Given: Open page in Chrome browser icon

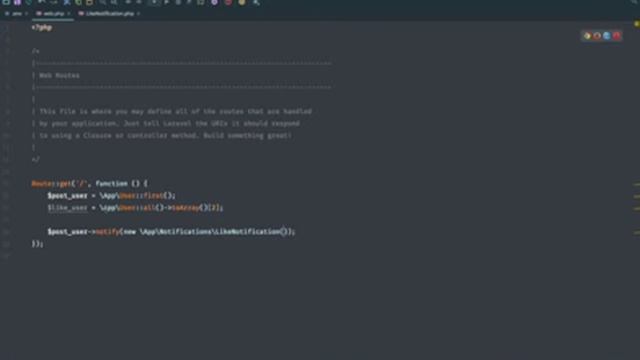Looking at the screenshot, I should [x=587, y=36].
